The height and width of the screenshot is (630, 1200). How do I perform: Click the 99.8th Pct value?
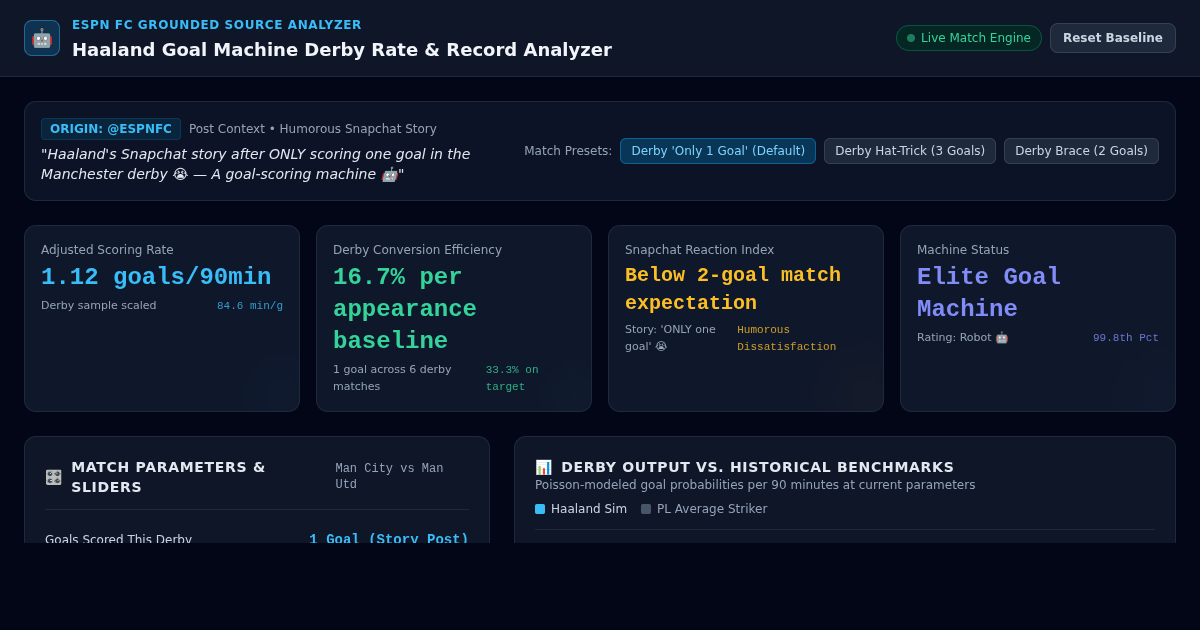(x=1126, y=338)
